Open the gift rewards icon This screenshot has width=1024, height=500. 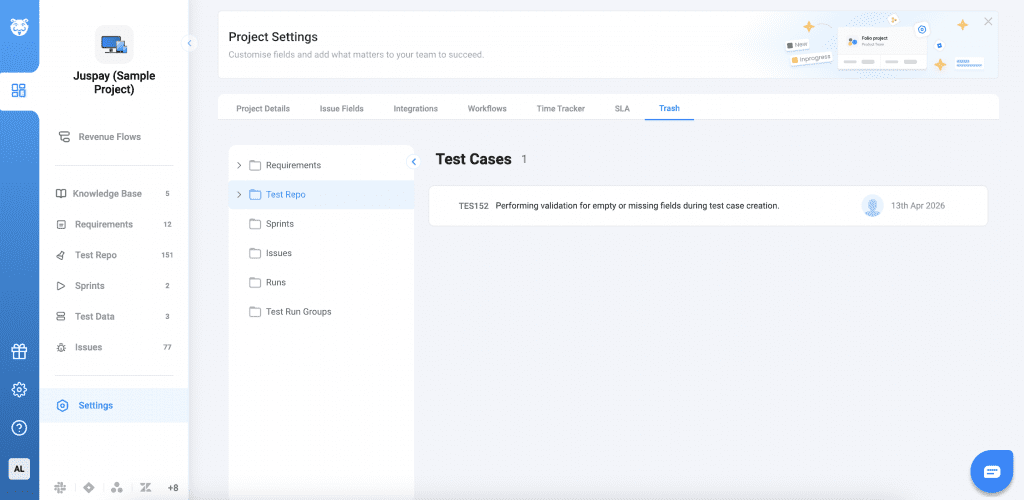click(19, 351)
